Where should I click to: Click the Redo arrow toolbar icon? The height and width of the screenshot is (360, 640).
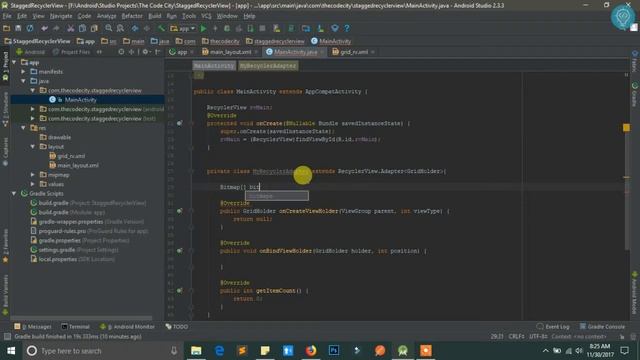point(56,28)
